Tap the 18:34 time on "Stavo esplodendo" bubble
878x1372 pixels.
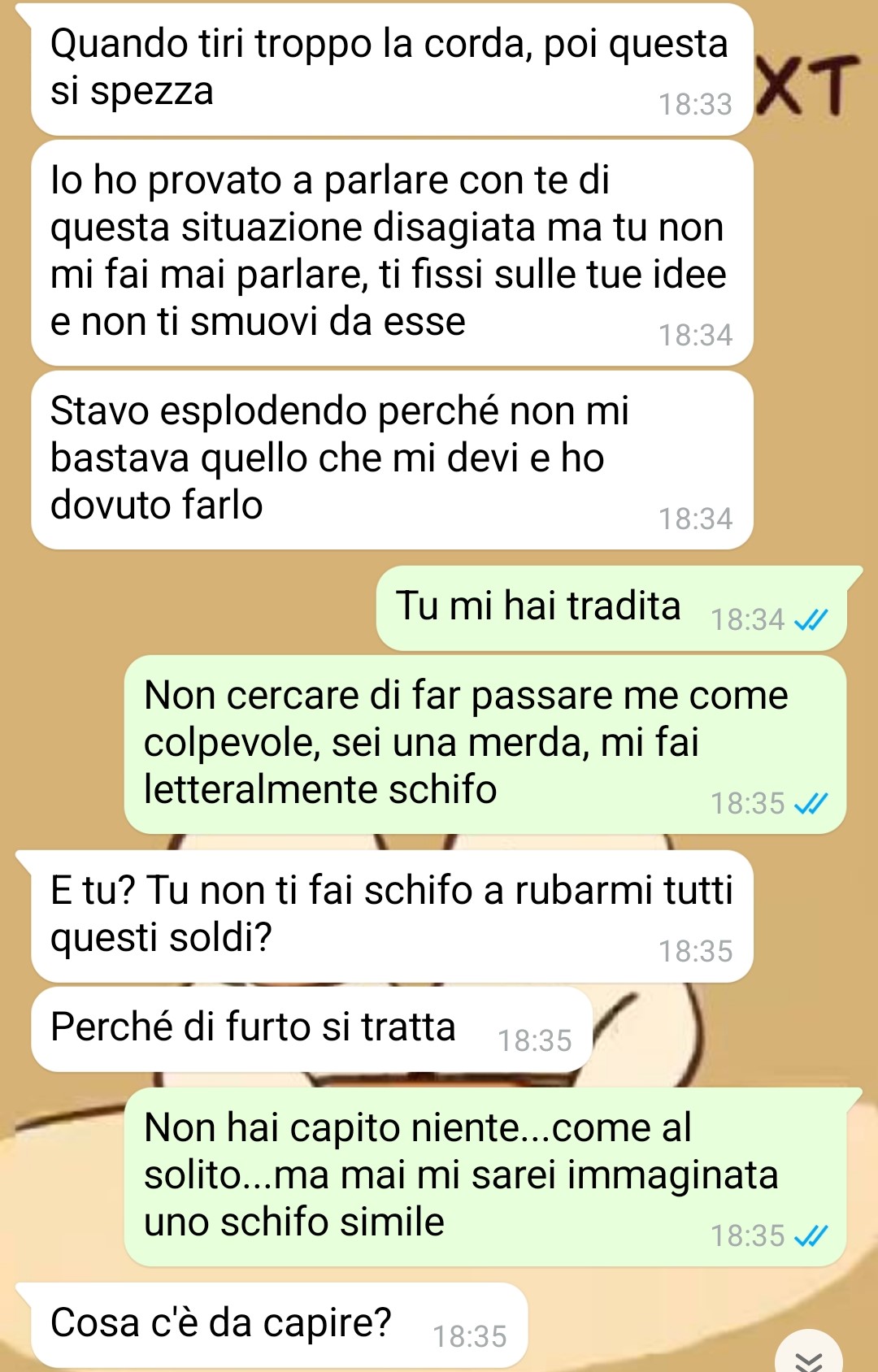(x=695, y=519)
